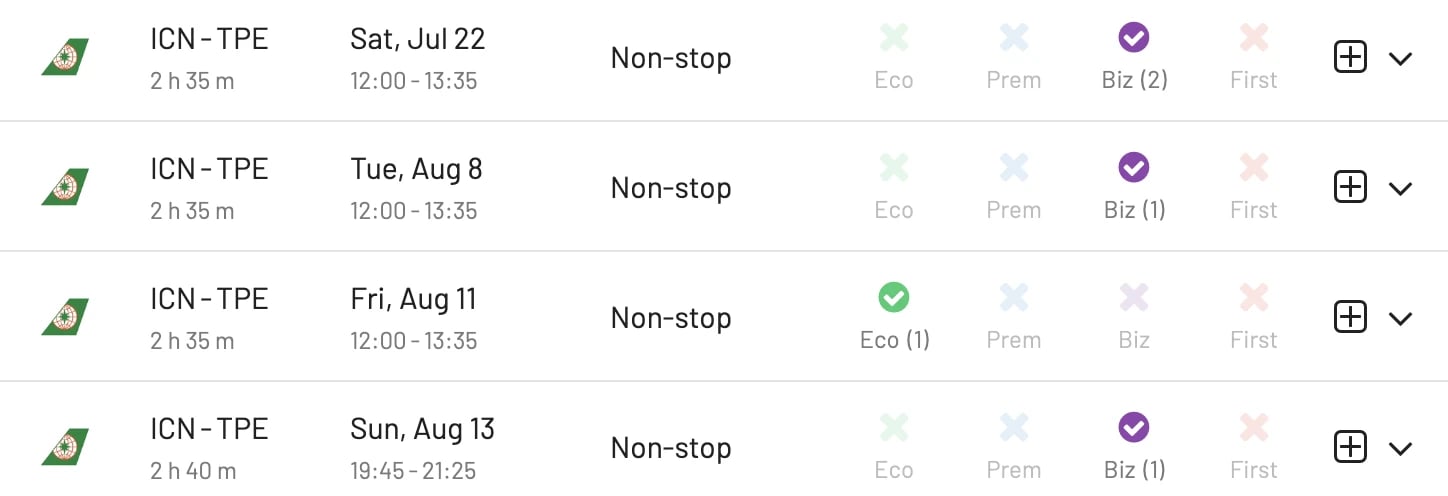Click airline logo on Aug 8 row
Viewport: 1448px width, 496px height.
[65, 187]
